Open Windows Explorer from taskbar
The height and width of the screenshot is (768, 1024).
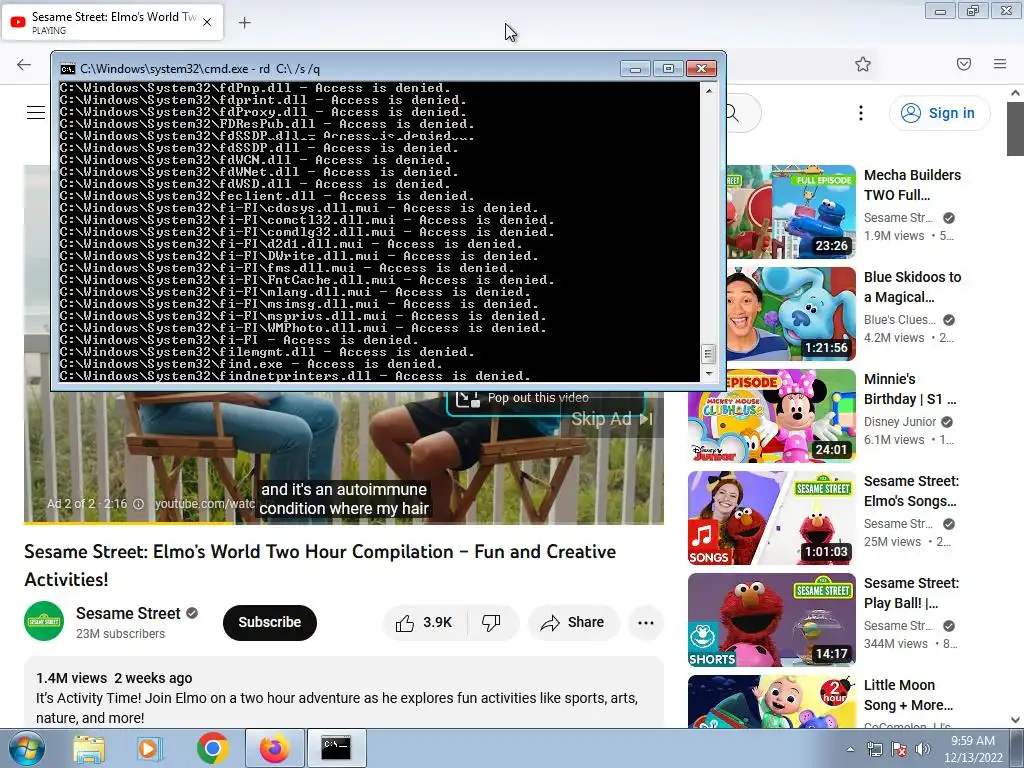89,748
